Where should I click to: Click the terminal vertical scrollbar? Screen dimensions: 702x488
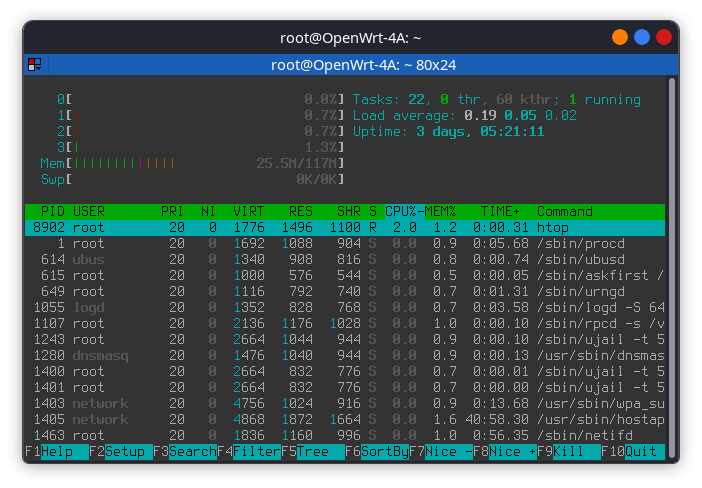tap(671, 266)
